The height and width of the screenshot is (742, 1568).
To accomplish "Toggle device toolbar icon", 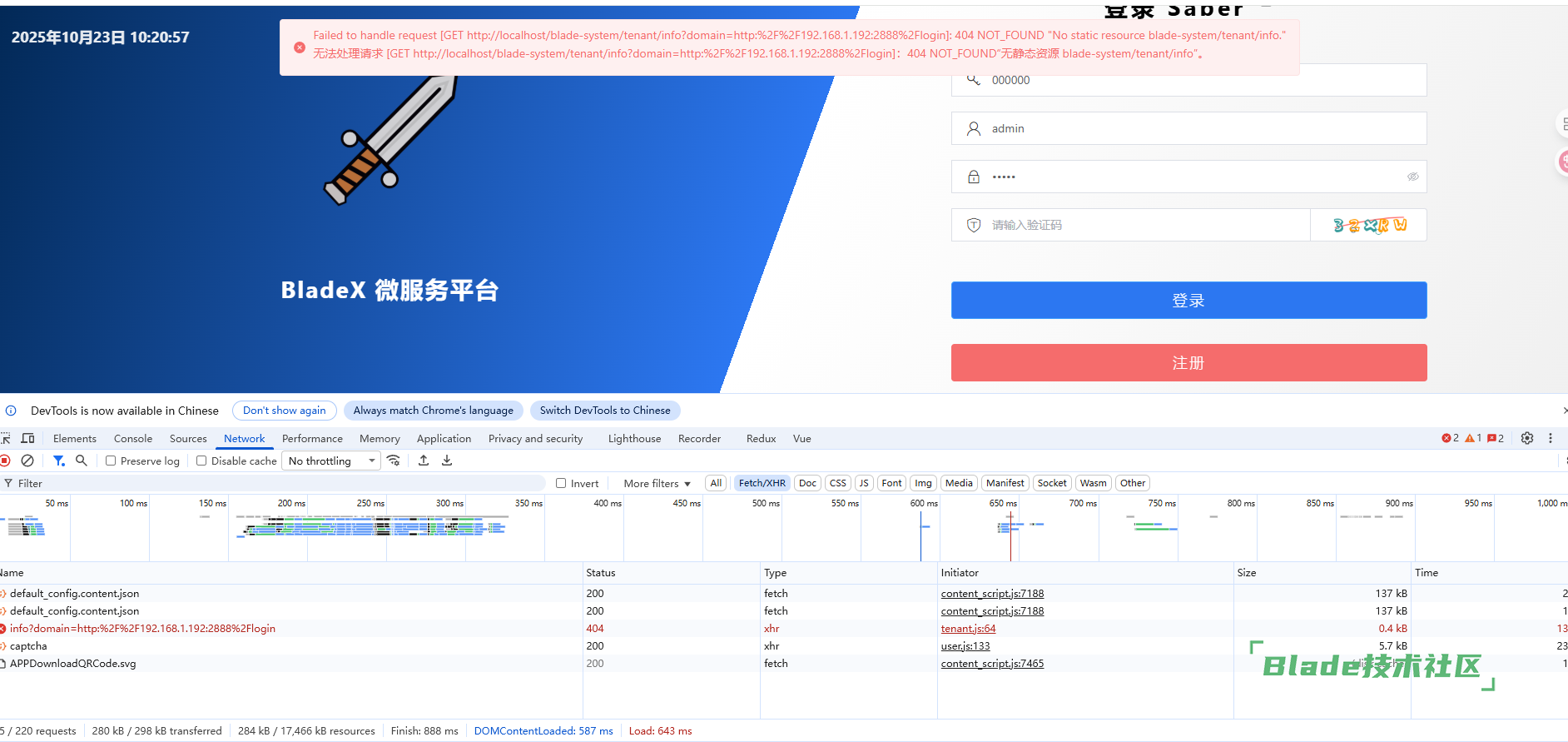I will tap(27, 438).
